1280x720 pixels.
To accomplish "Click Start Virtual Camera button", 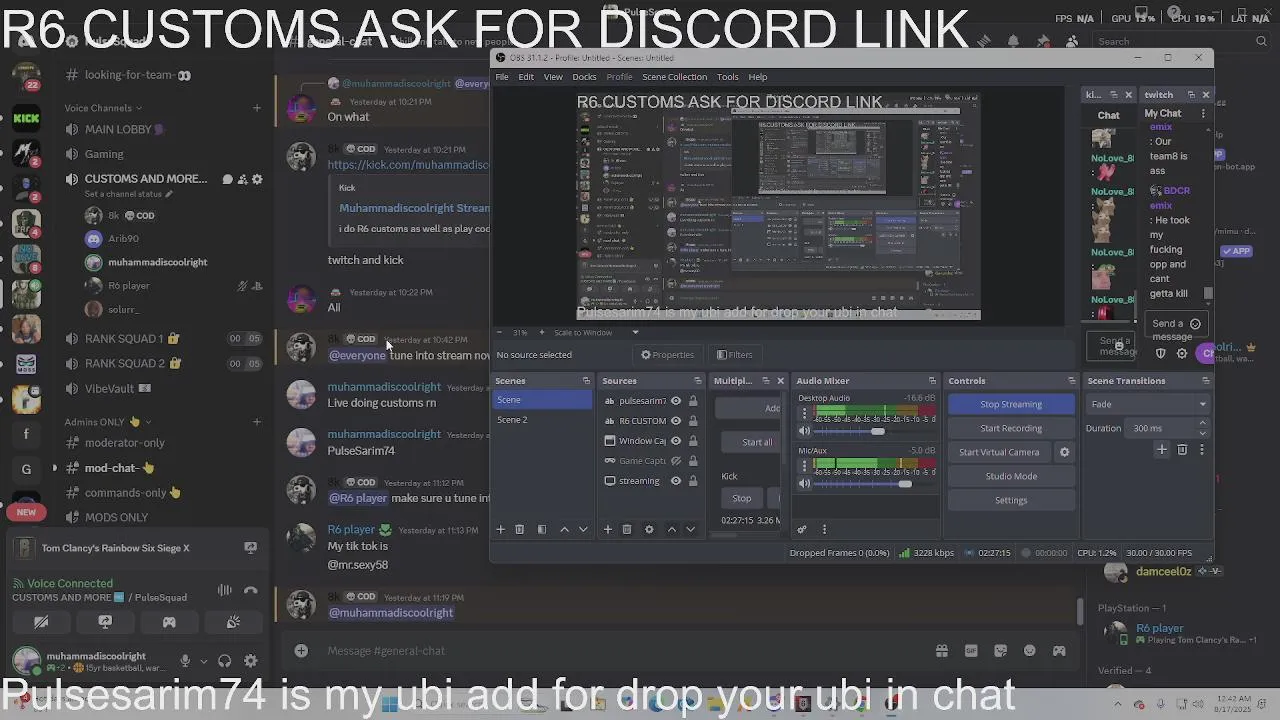I will 999,452.
